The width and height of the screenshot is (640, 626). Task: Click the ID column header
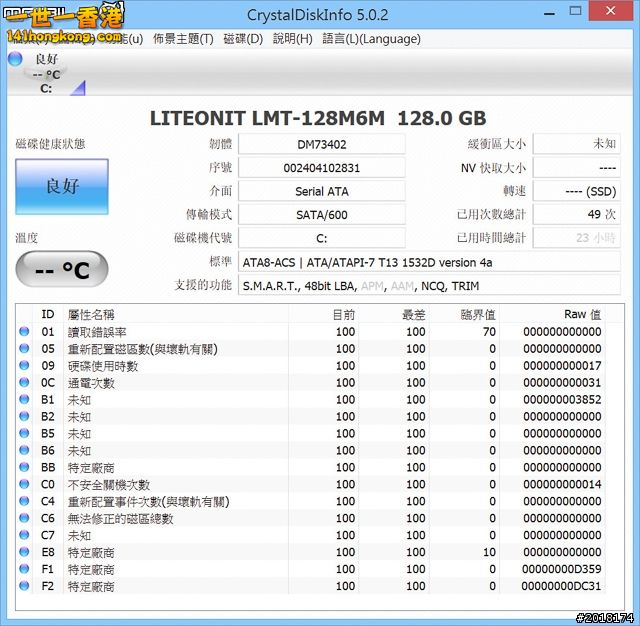tap(48, 314)
